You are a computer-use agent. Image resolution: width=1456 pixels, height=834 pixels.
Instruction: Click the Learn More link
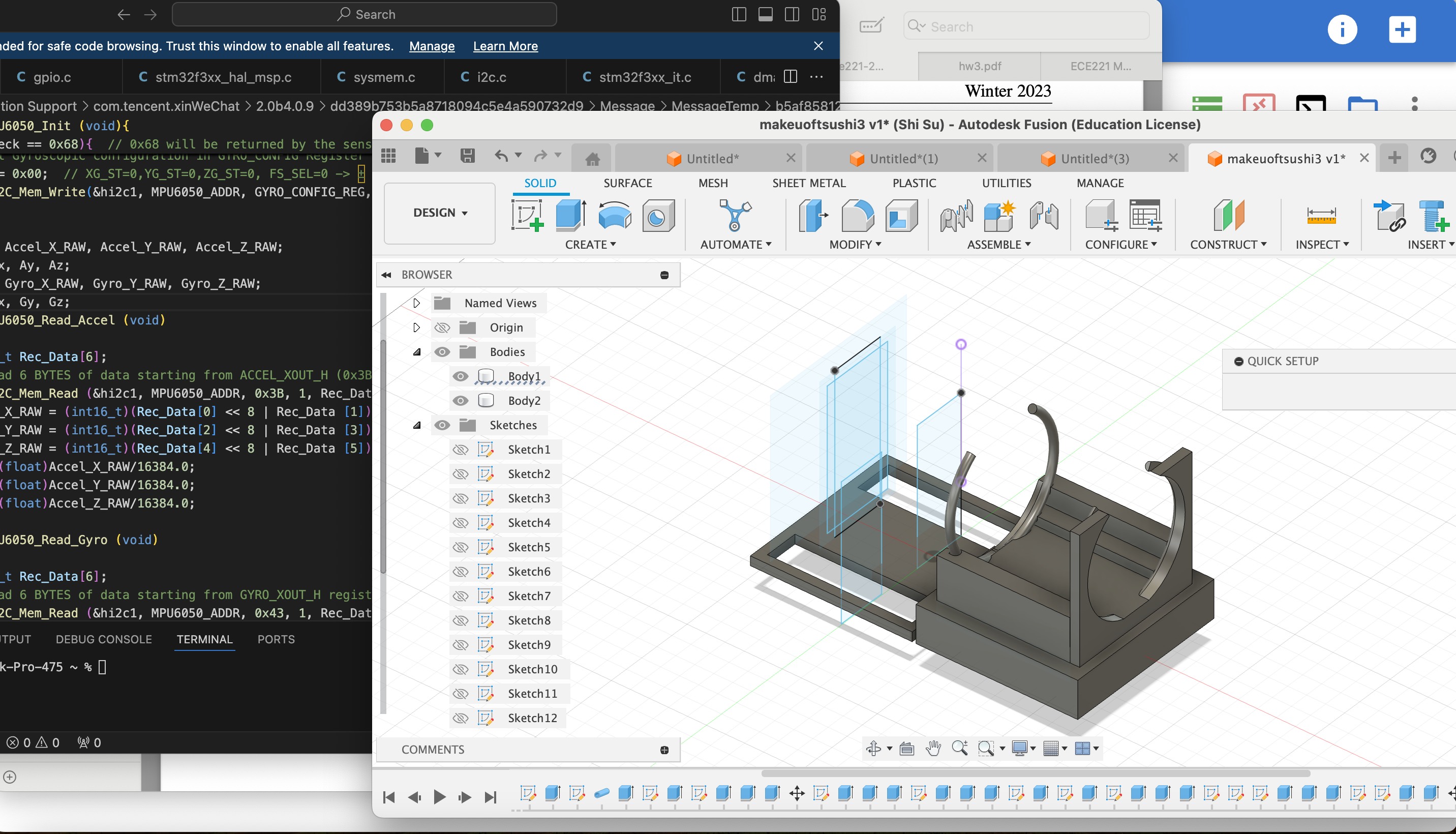pyautogui.click(x=505, y=46)
